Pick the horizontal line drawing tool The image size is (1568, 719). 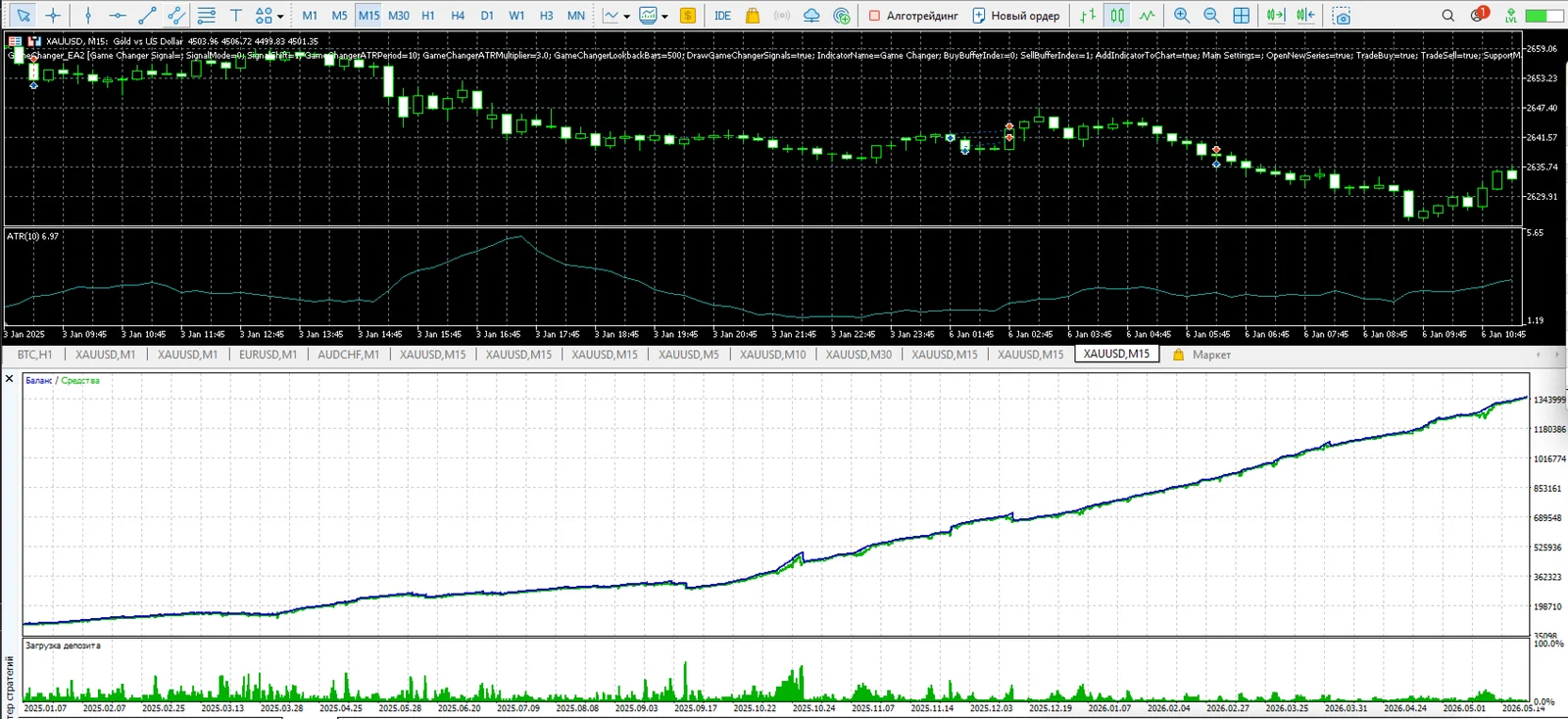(x=118, y=16)
